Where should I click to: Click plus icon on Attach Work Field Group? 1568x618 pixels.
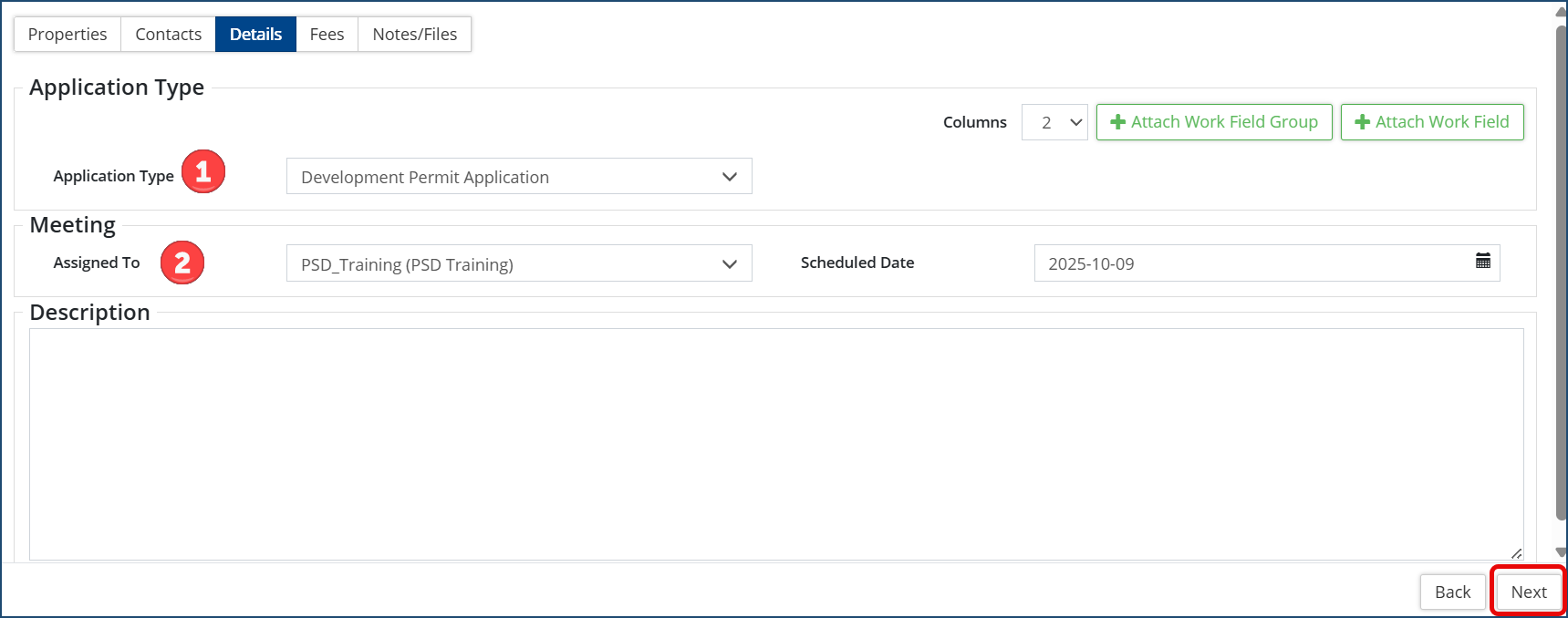click(x=1117, y=122)
